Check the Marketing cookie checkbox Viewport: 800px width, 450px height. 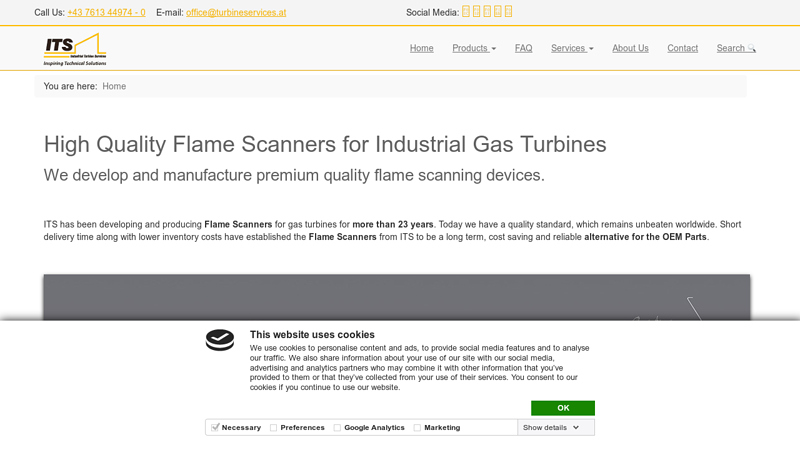(417, 428)
